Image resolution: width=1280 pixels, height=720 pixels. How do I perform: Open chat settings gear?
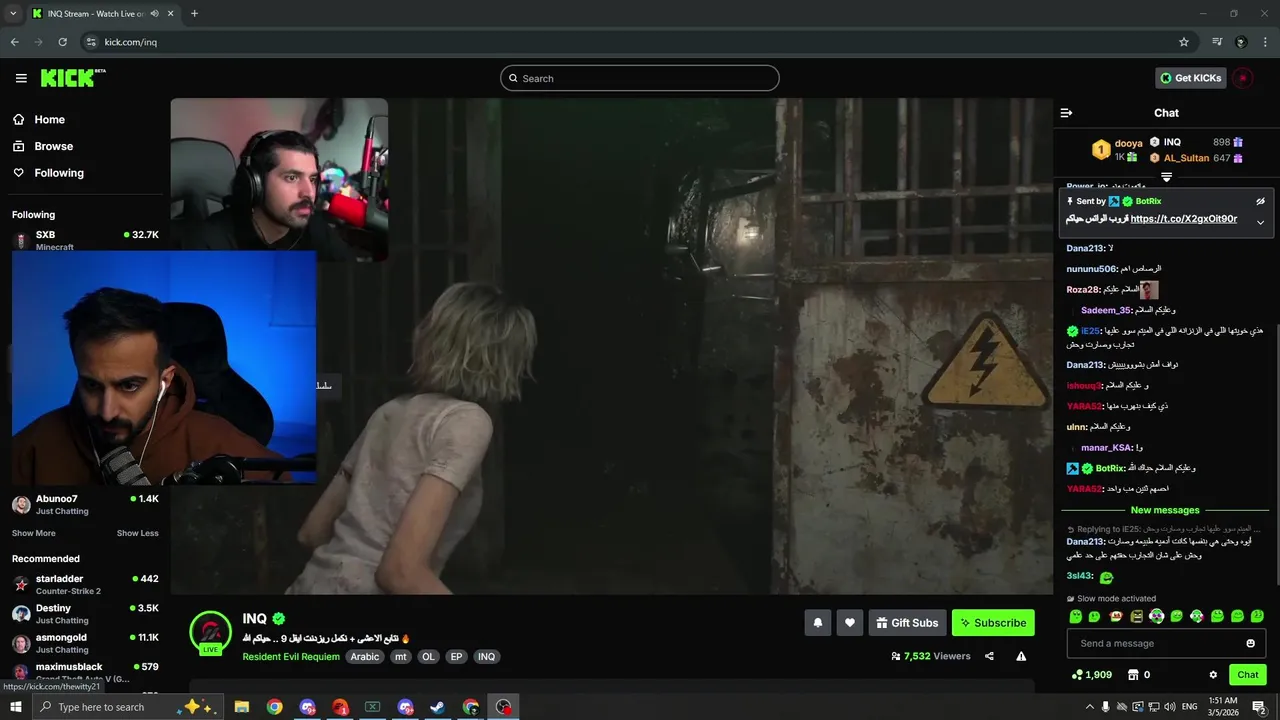click(x=1213, y=675)
